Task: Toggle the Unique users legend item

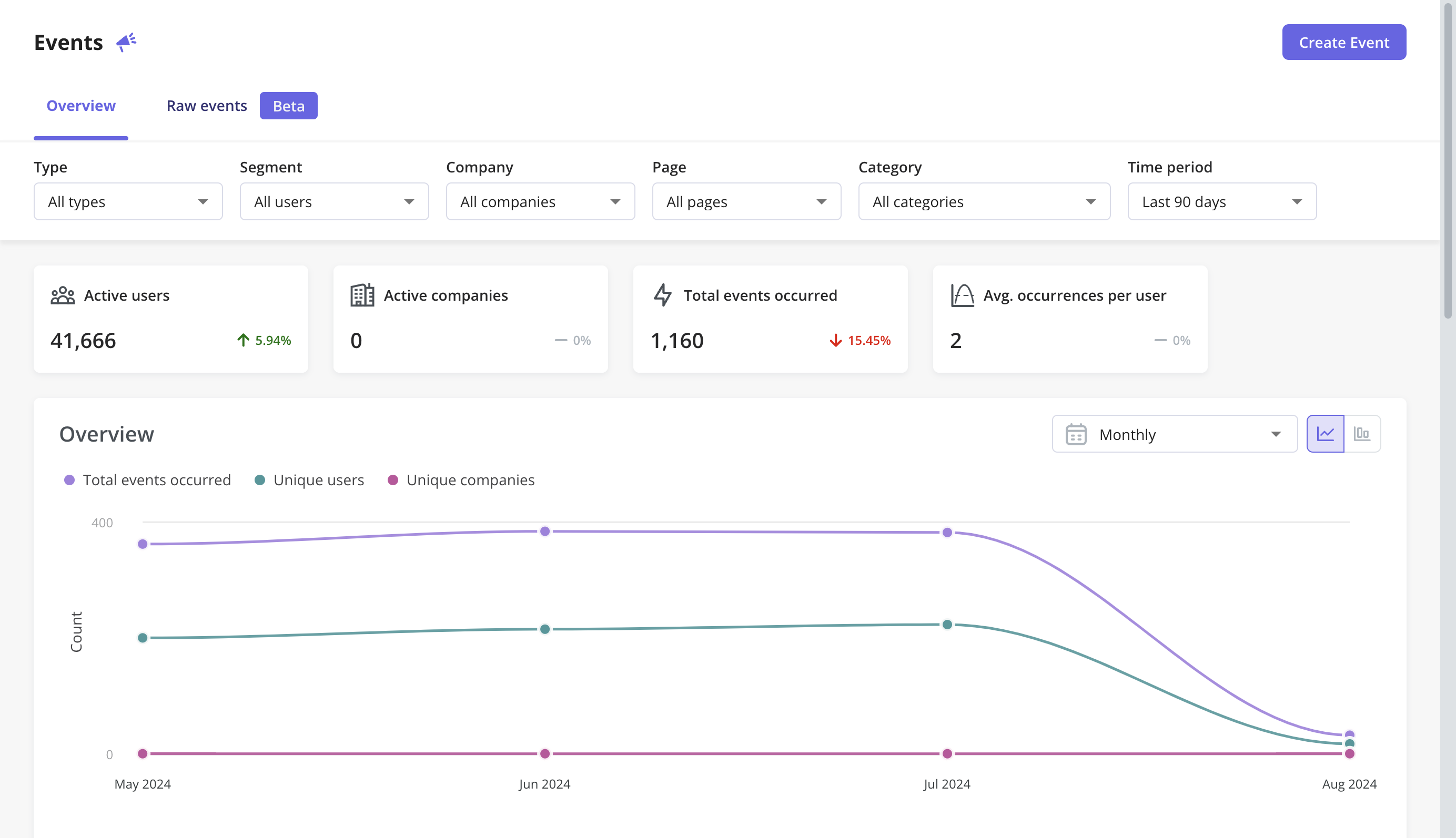Action: coord(318,479)
